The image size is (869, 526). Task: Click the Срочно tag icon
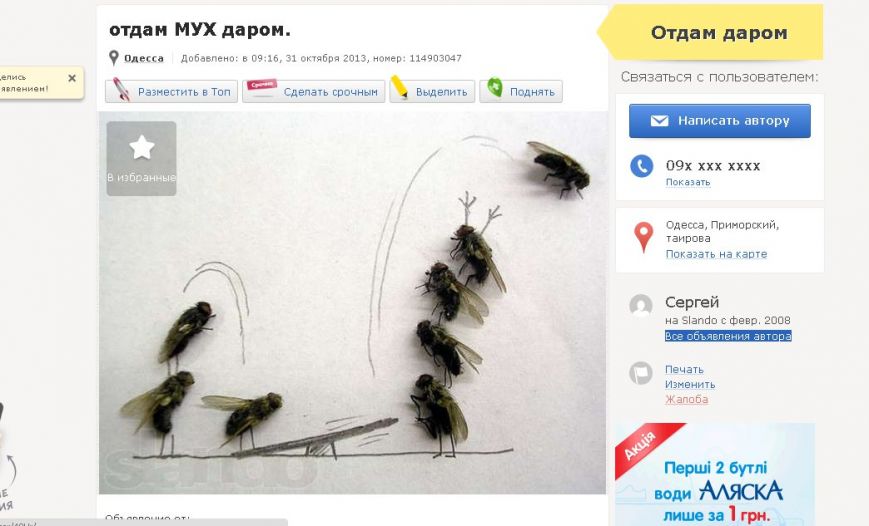262,88
